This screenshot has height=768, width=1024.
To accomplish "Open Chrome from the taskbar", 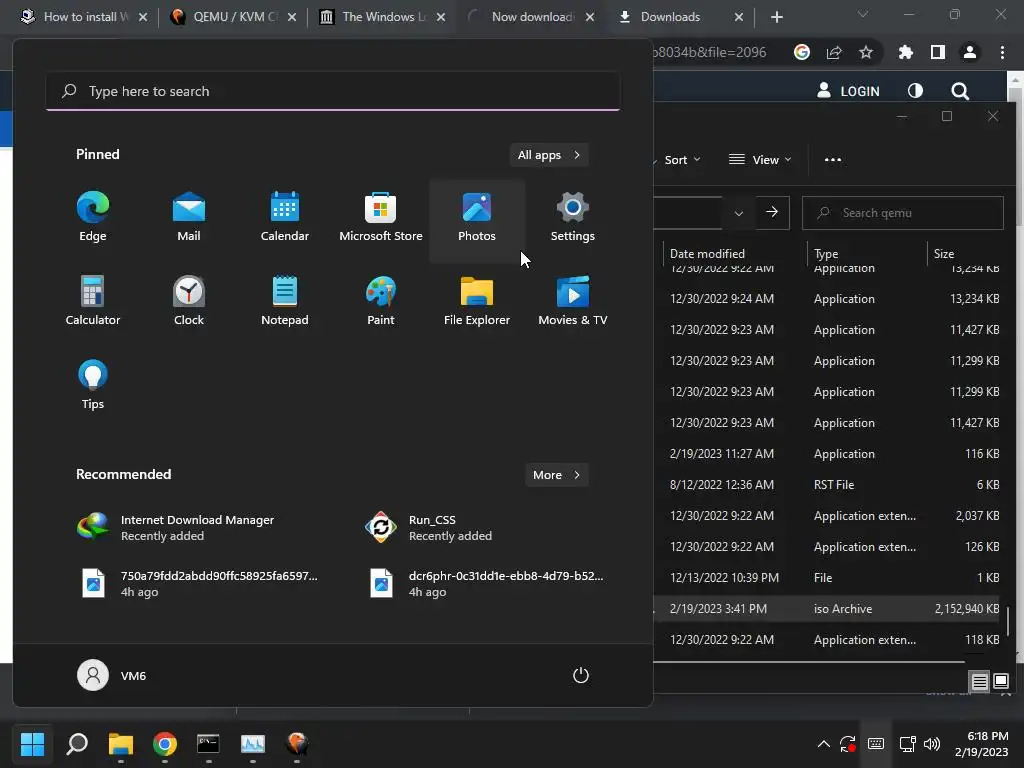I will click(165, 743).
